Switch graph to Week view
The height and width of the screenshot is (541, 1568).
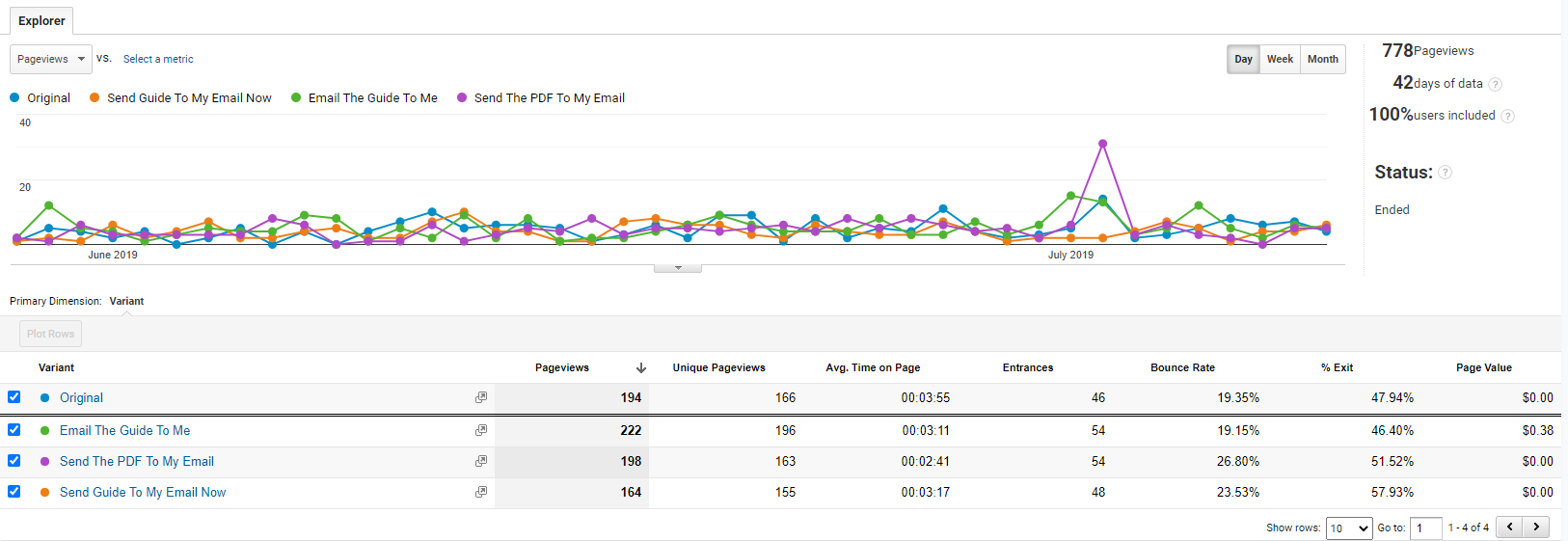coord(1280,59)
